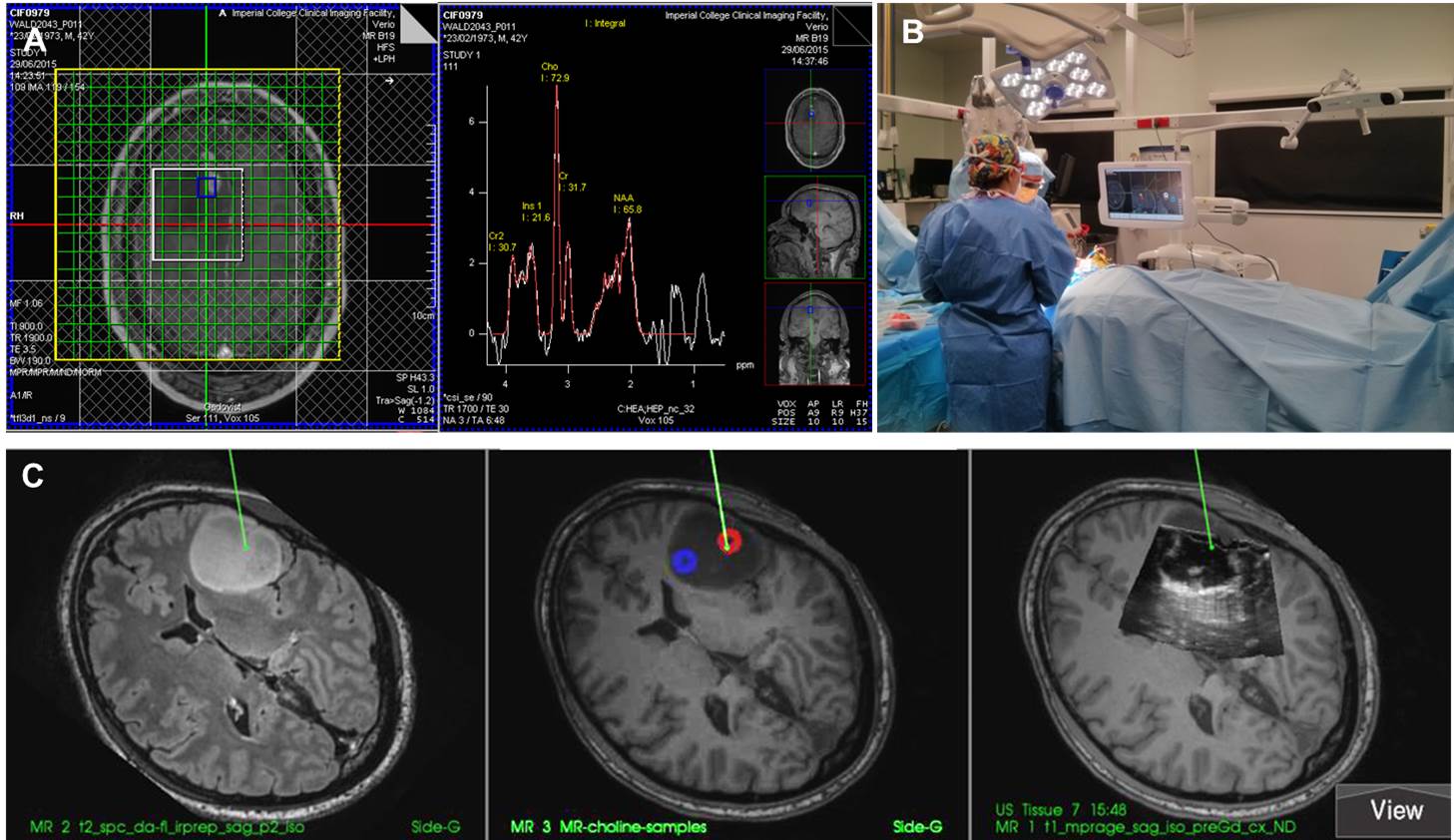Click the folded page corner of the grid panel
The image size is (1454, 840).
tap(419, 26)
